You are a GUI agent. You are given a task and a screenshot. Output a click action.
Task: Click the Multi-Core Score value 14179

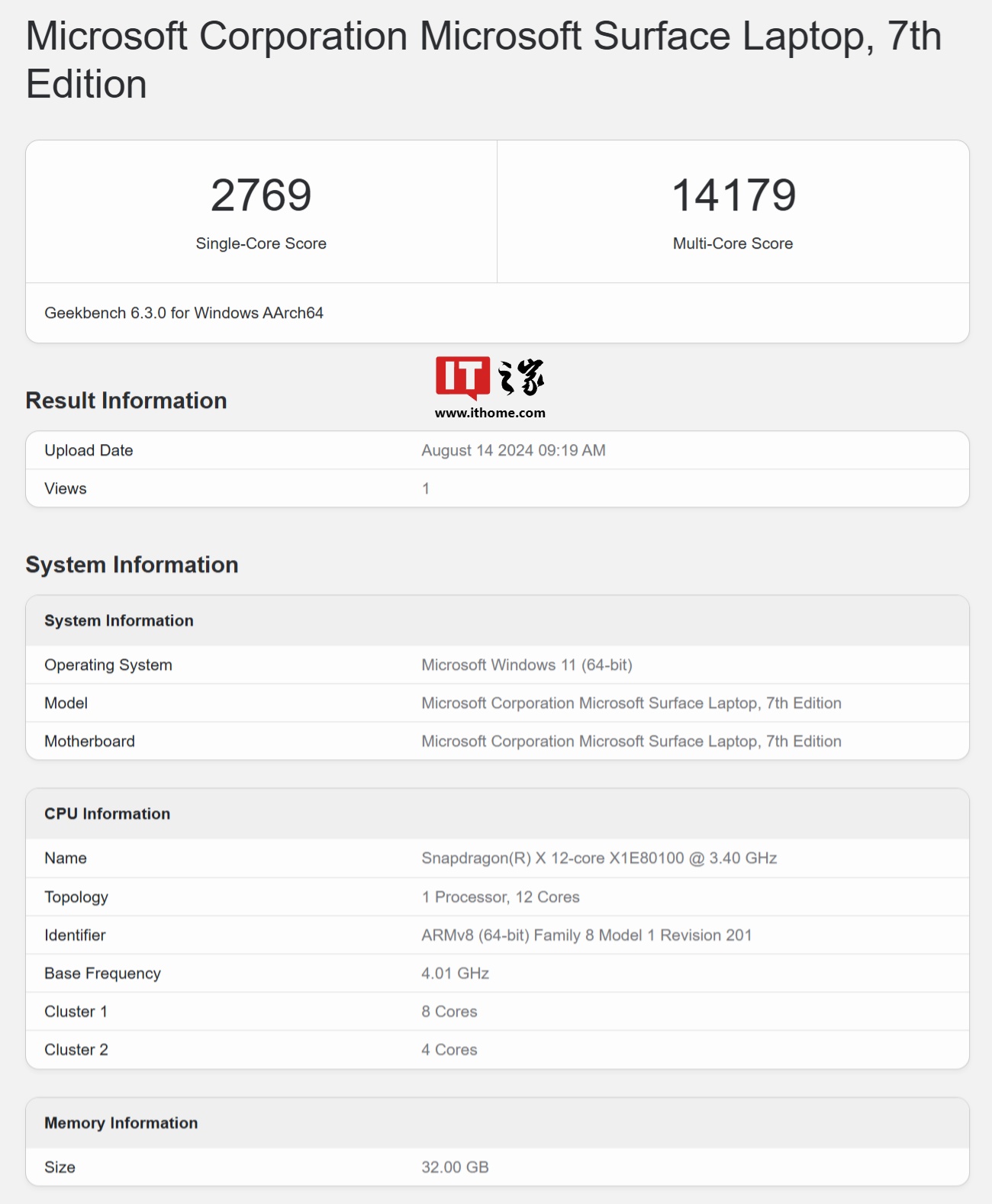point(733,195)
